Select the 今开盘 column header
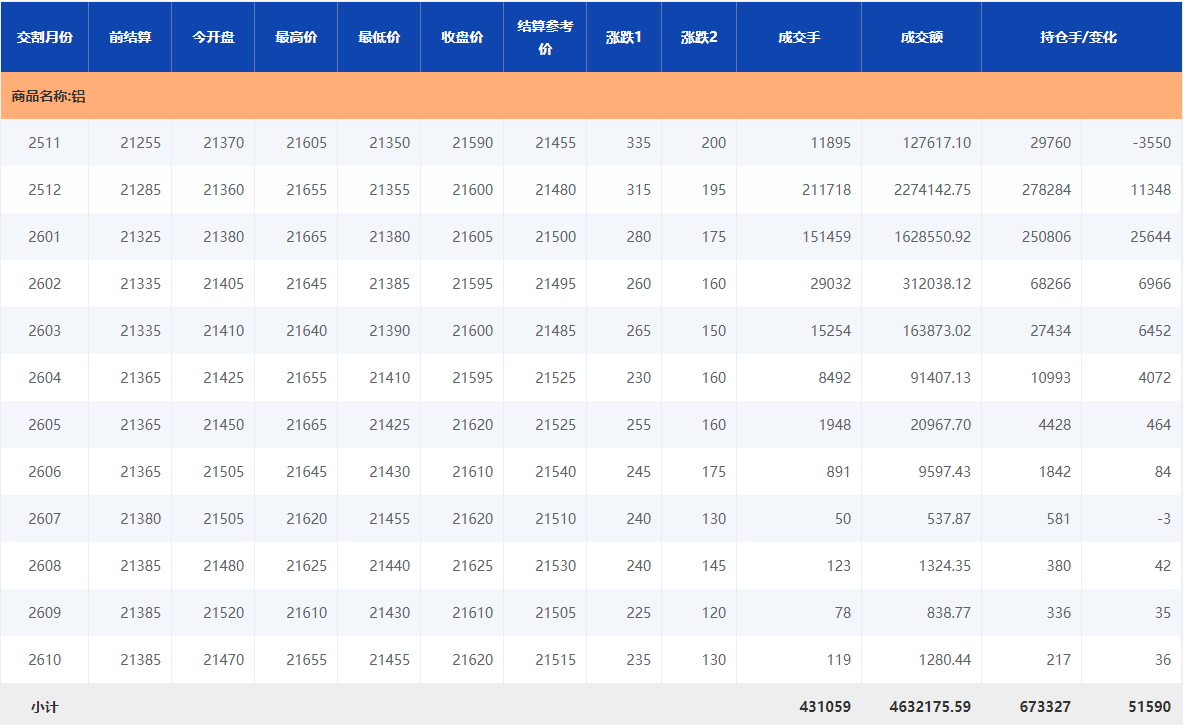This screenshot has height=725, width=1184. coord(213,37)
